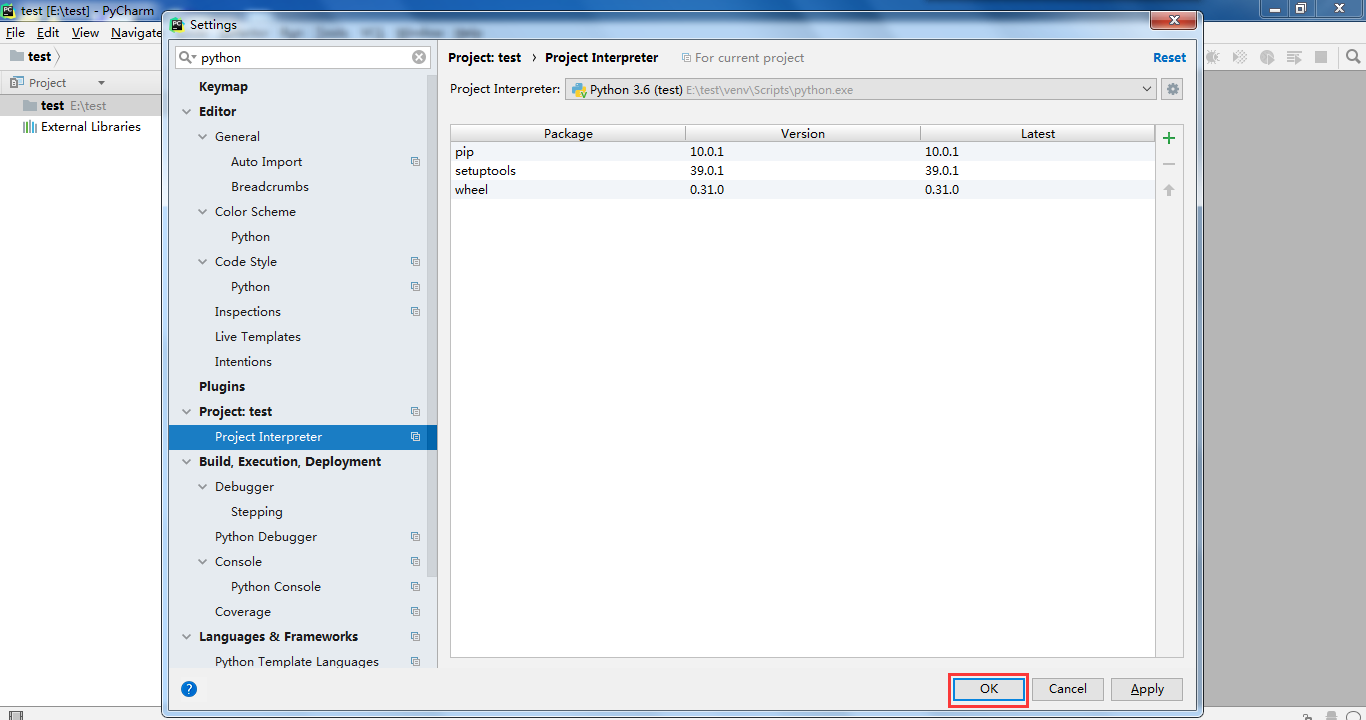Collapse the Project: test group chevron

click(x=187, y=412)
